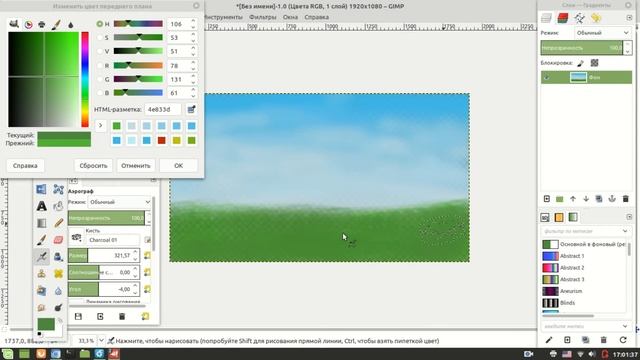Image resolution: width=640 pixels, height=360 pixels.
Task: Click the Справка button in color dialog
Action: coord(25,166)
